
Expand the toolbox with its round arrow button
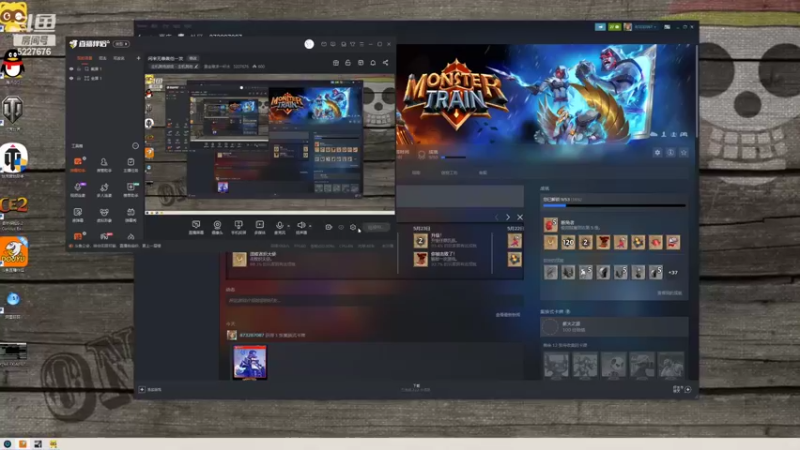[x=135, y=146]
